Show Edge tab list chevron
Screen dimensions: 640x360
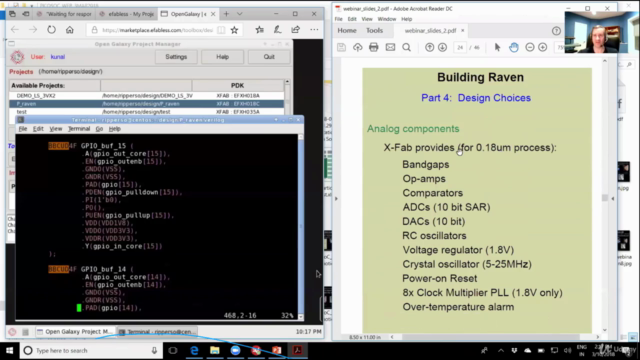coord(240,14)
